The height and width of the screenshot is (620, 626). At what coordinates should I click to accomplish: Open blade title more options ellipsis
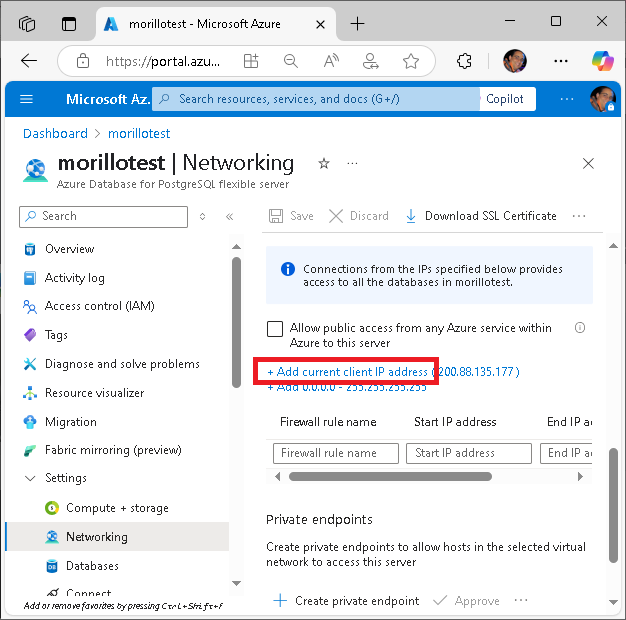click(x=352, y=163)
